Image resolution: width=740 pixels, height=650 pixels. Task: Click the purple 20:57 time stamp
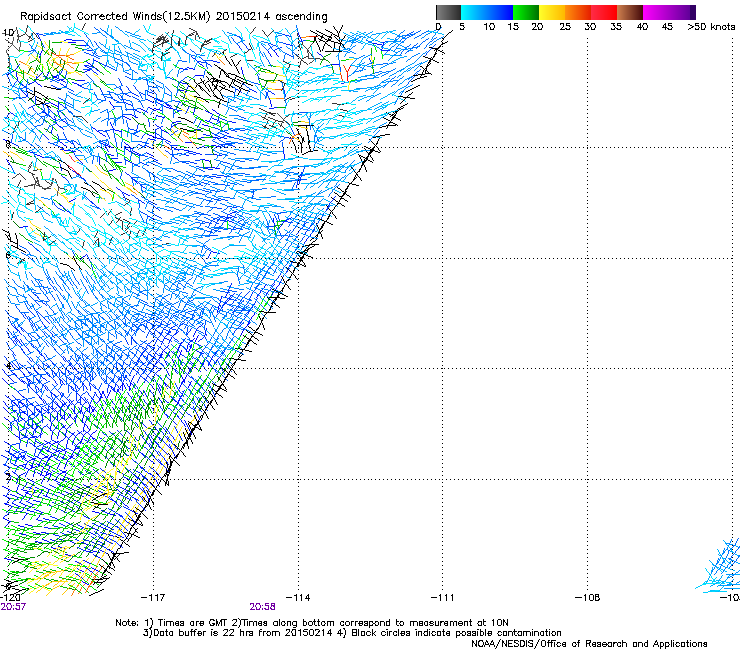pos(13,607)
